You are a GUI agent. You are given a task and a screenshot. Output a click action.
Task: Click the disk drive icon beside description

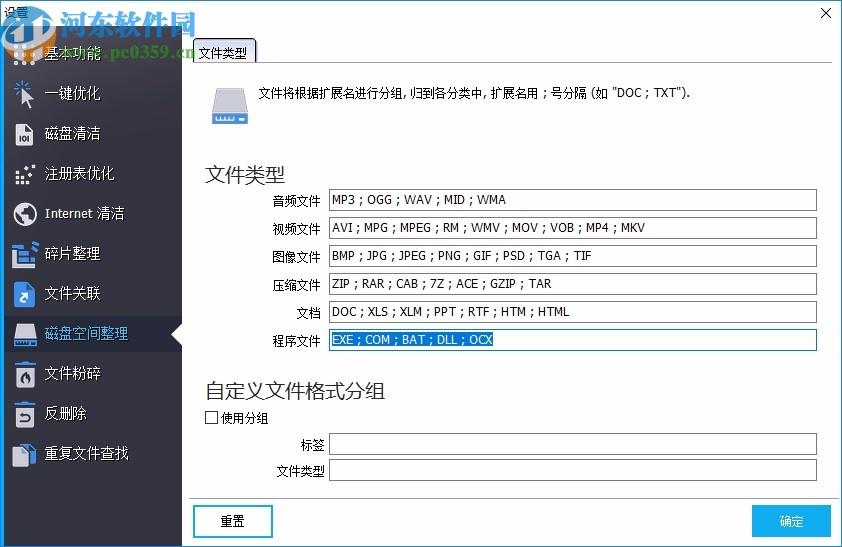(x=230, y=106)
